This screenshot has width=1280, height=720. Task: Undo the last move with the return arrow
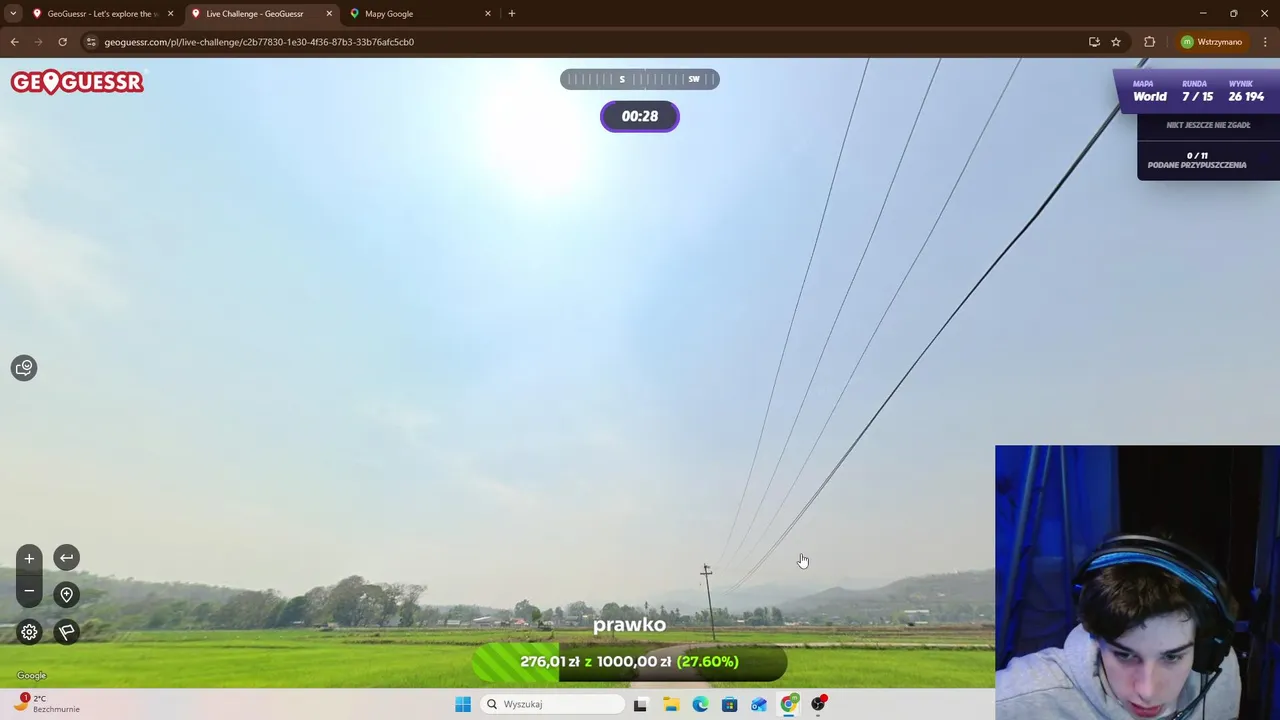pos(66,558)
